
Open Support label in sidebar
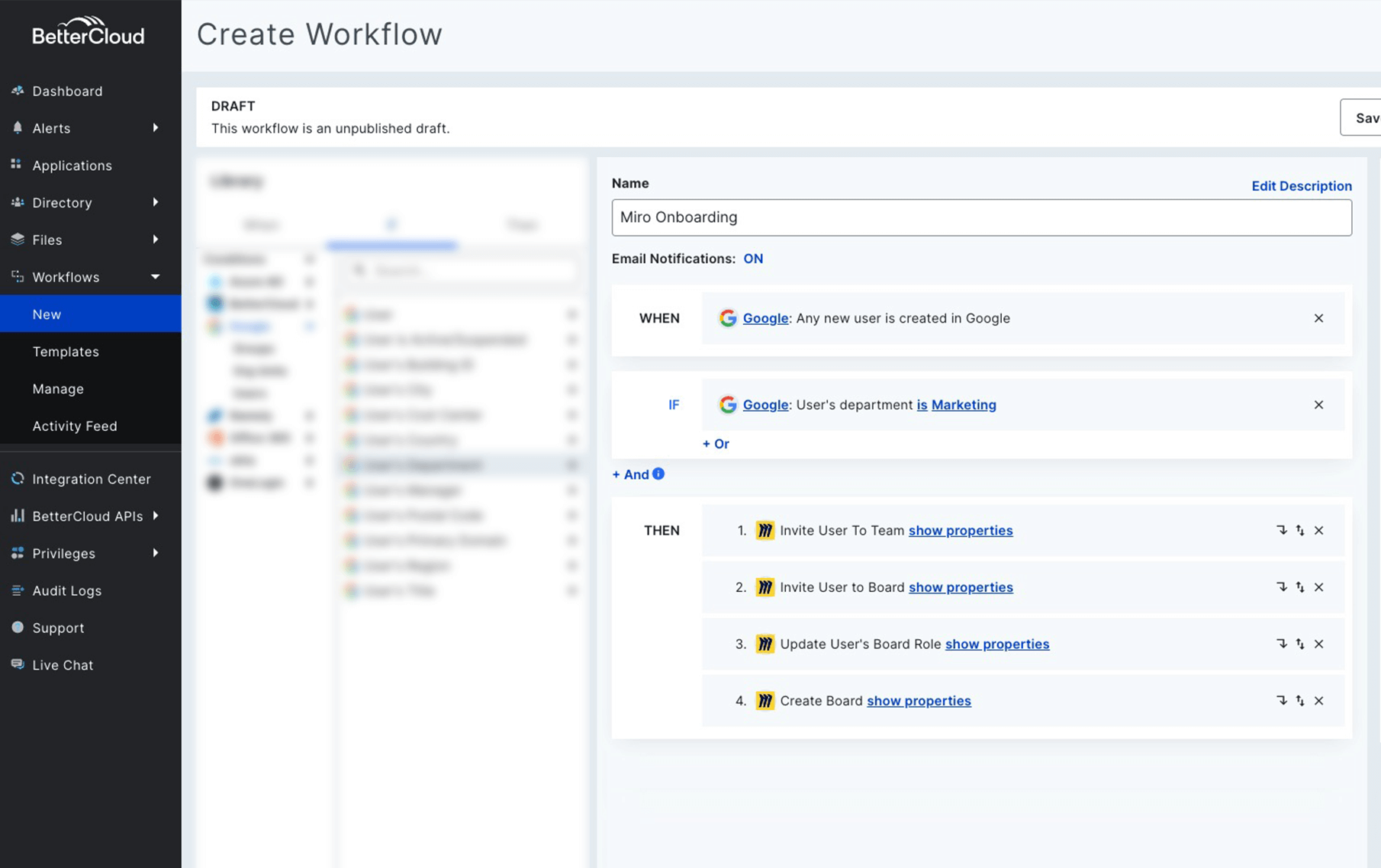pyautogui.click(x=58, y=628)
